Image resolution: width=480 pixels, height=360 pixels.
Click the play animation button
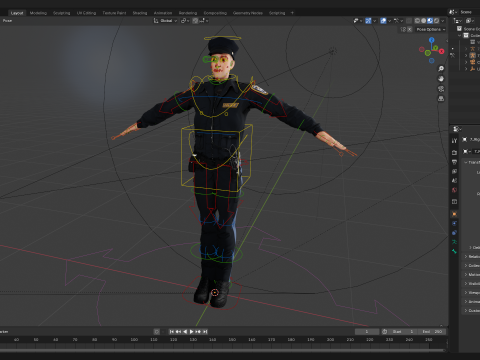[x=191, y=332]
